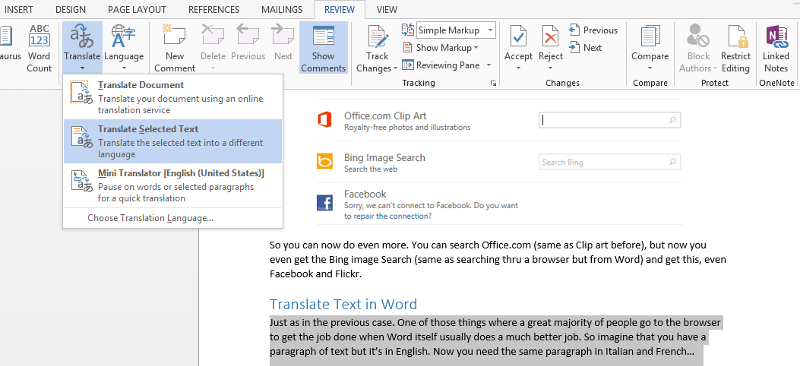The image size is (800, 366).
Task: Go to Next comment icon
Action: [282, 36]
